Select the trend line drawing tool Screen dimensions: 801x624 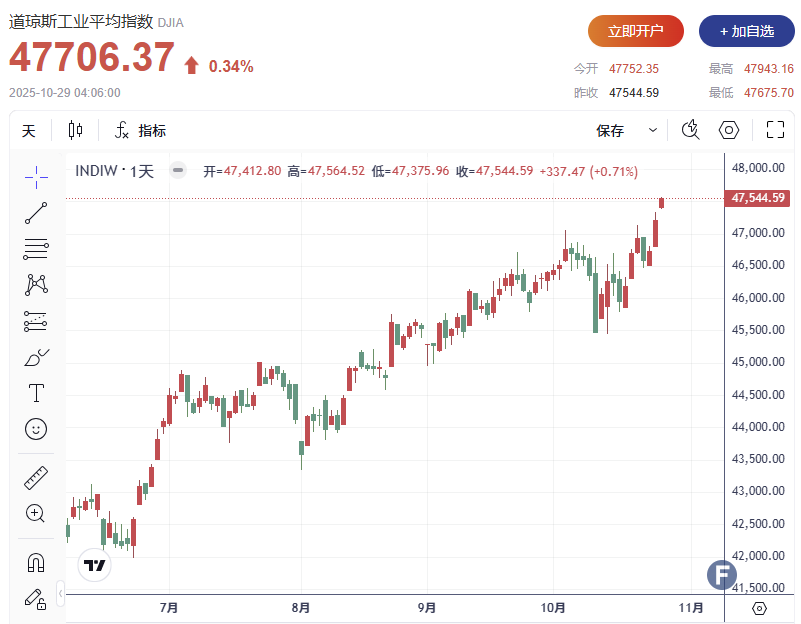click(x=36, y=213)
